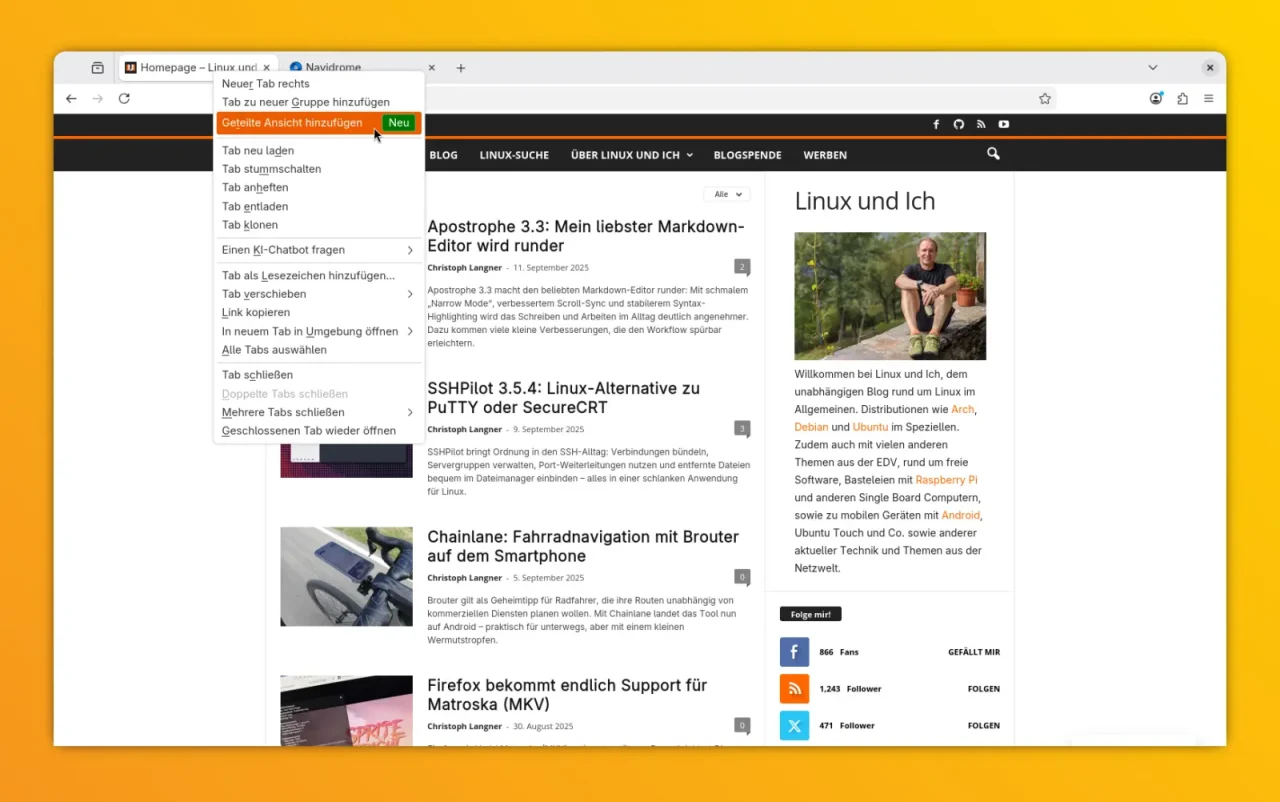Open a new tab with the plus button

(x=460, y=67)
